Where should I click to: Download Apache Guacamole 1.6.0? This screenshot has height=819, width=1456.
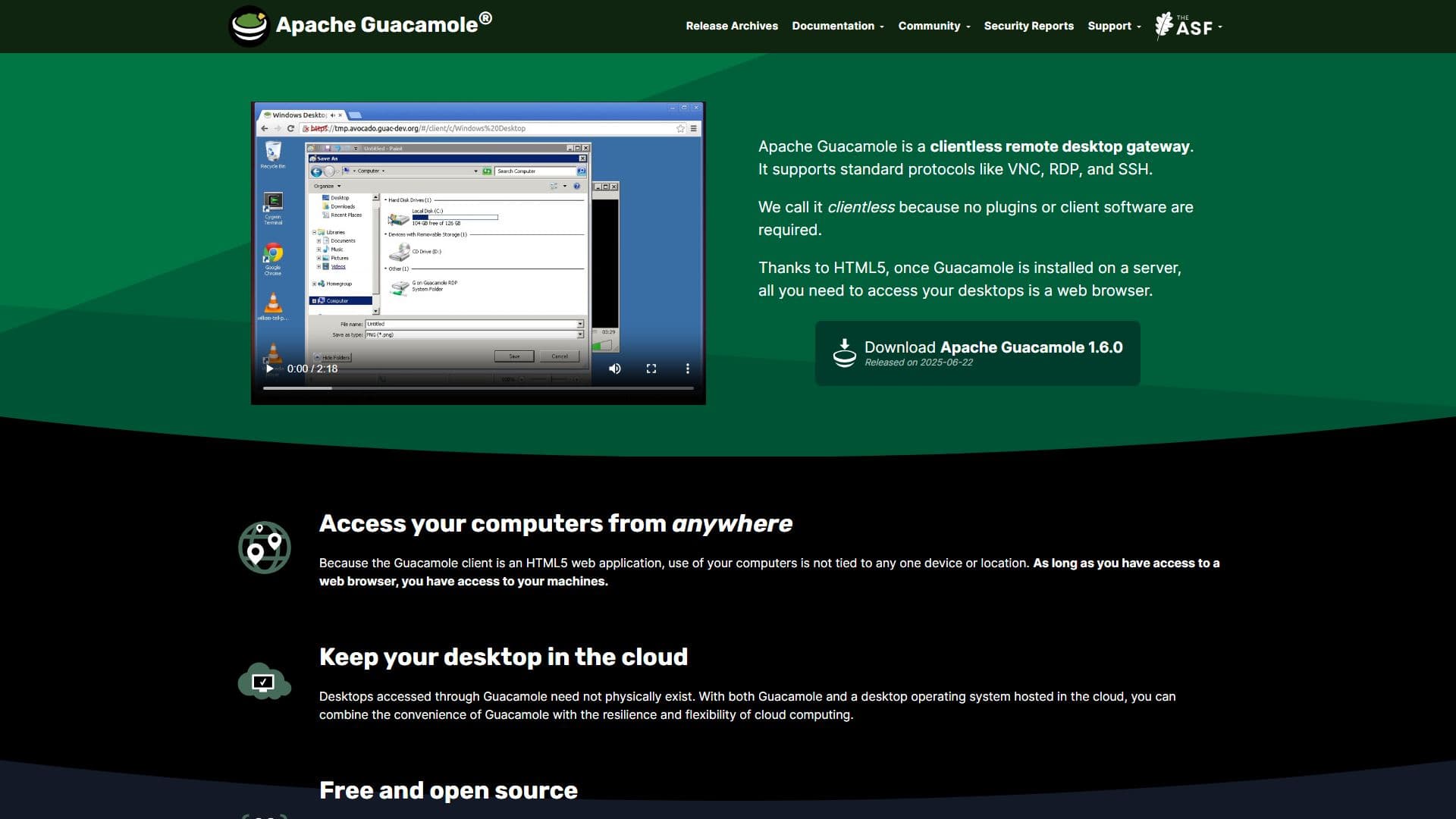point(977,353)
